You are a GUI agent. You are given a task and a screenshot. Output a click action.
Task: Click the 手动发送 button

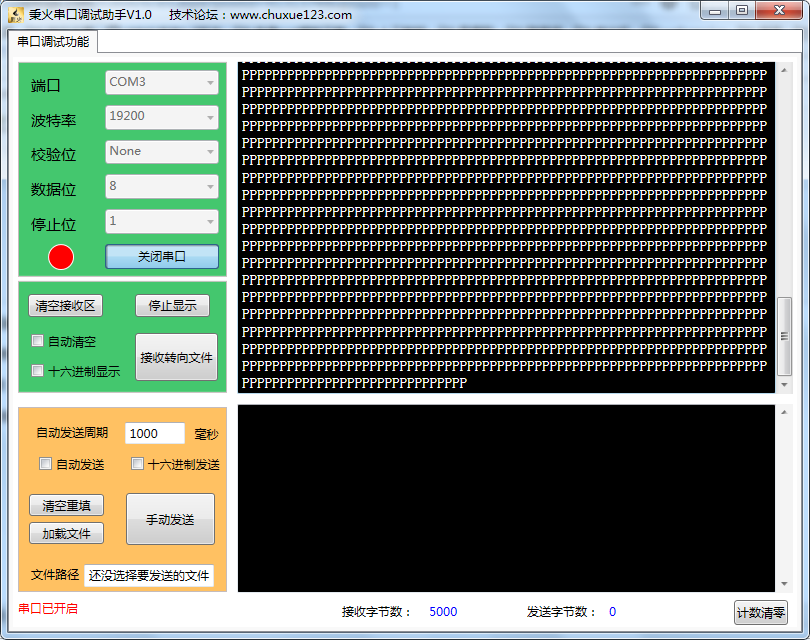tap(170, 519)
